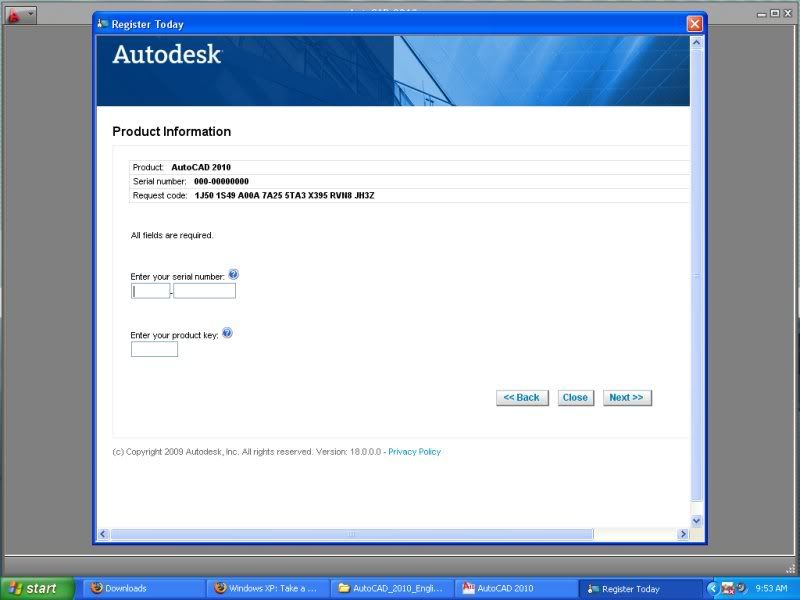
Task: Click the horizontal scrollbar thumb
Action: 352,534
